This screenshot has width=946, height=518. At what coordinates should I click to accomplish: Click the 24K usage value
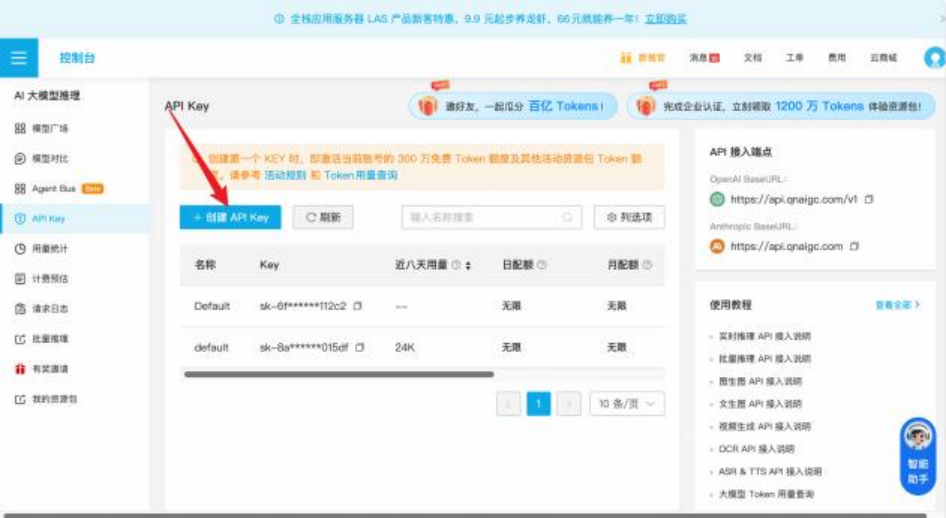tap(405, 347)
